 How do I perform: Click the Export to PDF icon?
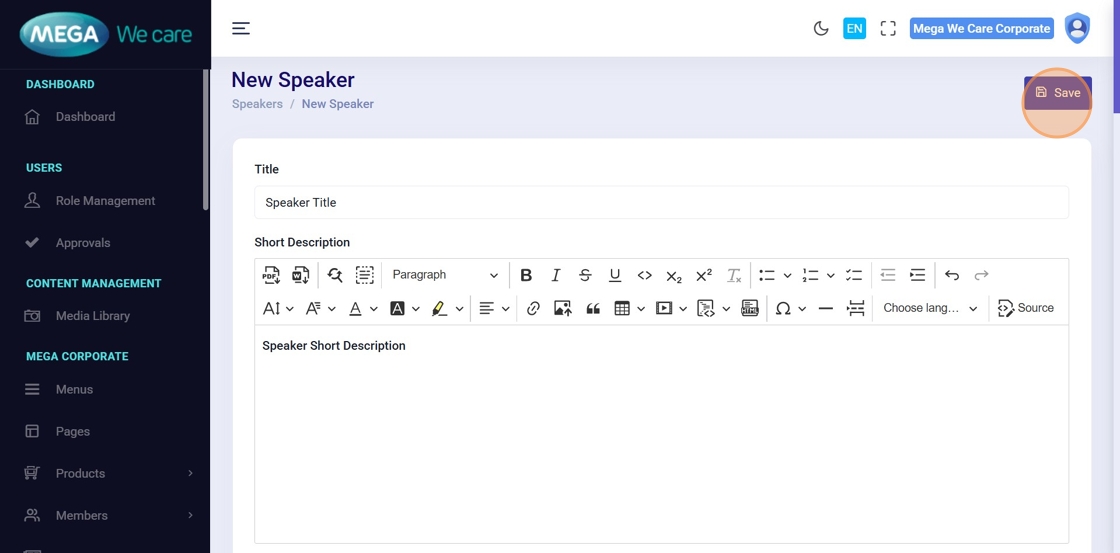tap(271, 275)
